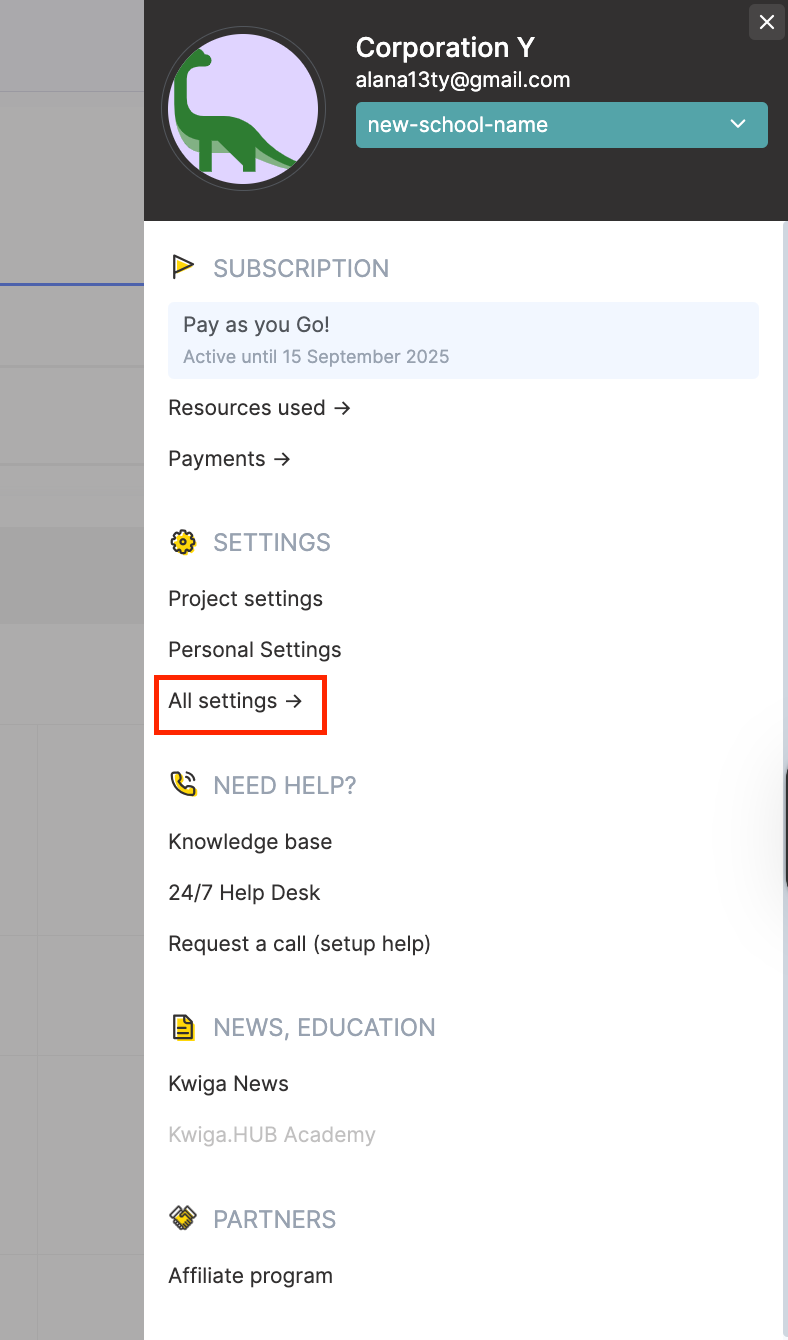Read Kwiga News
Screen dimensions: 788x1340
[228, 1084]
